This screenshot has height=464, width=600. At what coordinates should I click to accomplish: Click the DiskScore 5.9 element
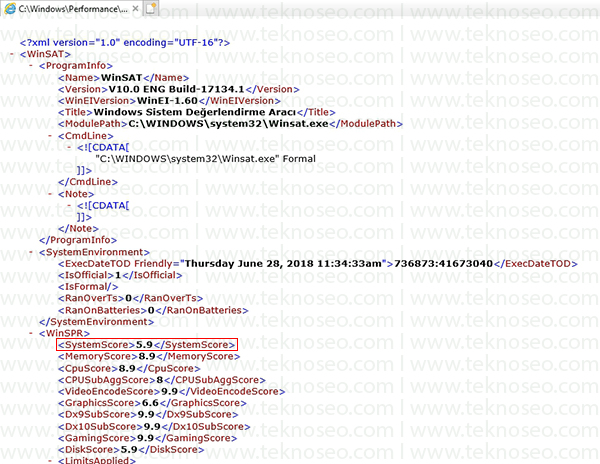131,449
